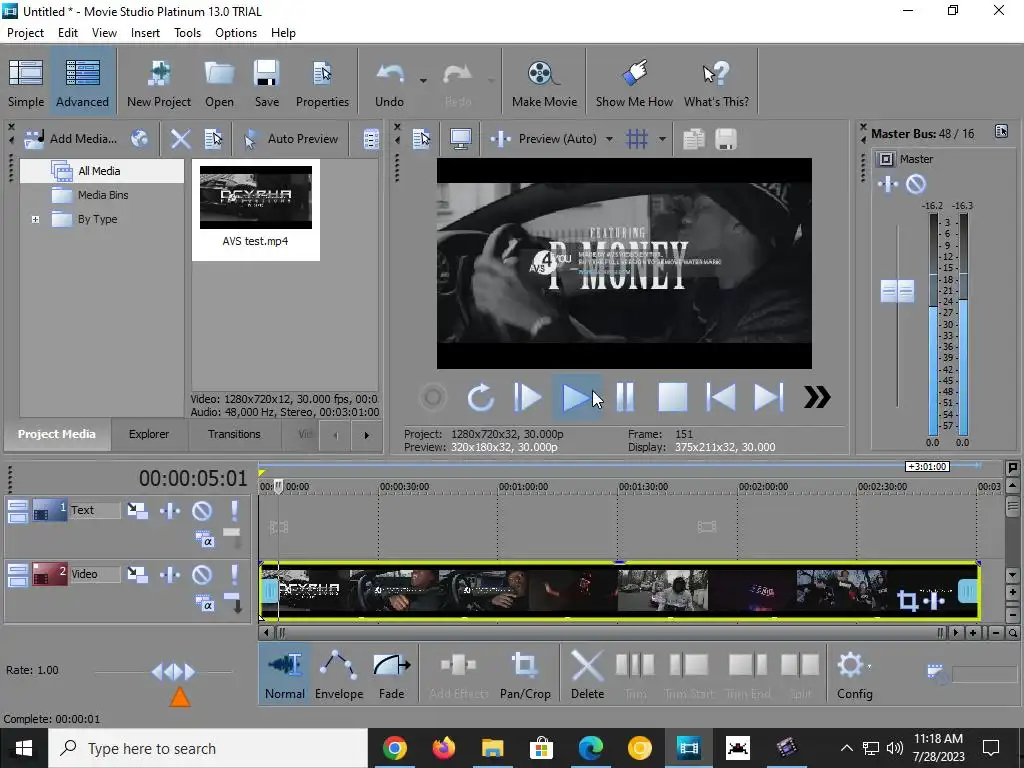Stop preview playback
The width and height of the screenshot is (1024, 768).
672,397
